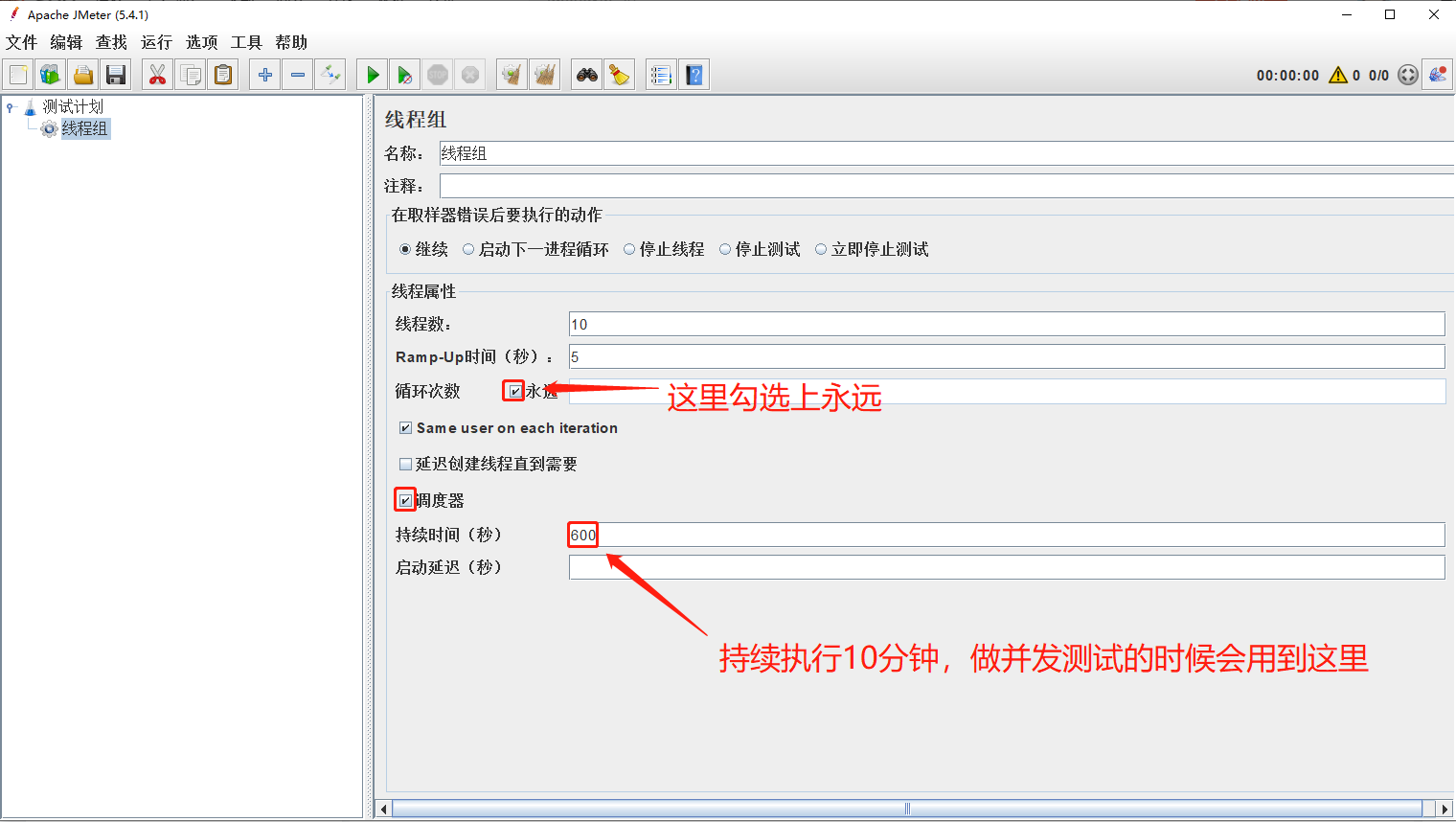1456x822 pixels.
Task: Focus the Ramp-Up时间 field showing 5
Action: click(1007, 356)
